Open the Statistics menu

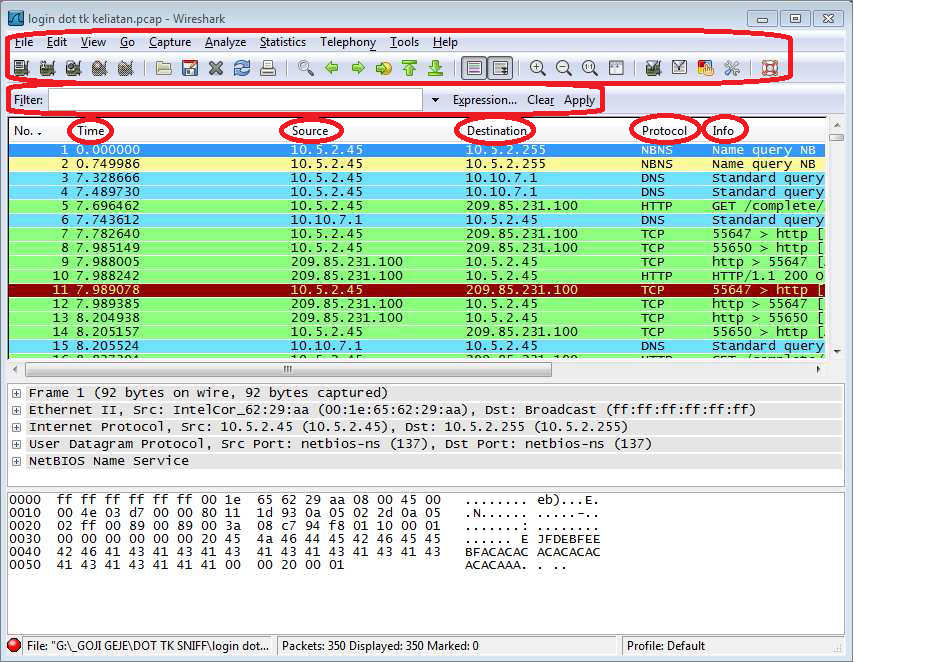pyautogui.click(x=283, y=42)
